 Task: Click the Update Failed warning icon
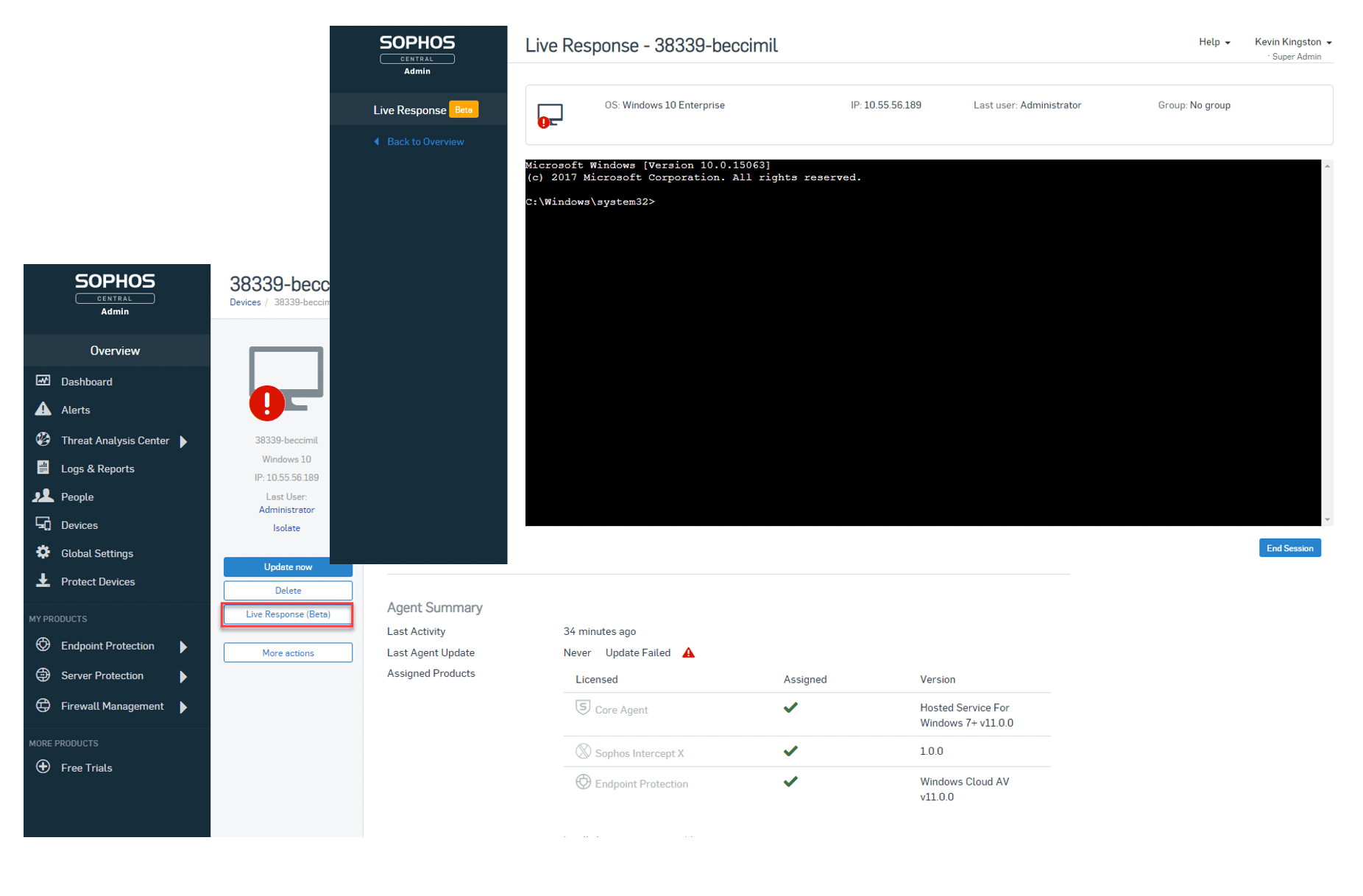[688, 653]
